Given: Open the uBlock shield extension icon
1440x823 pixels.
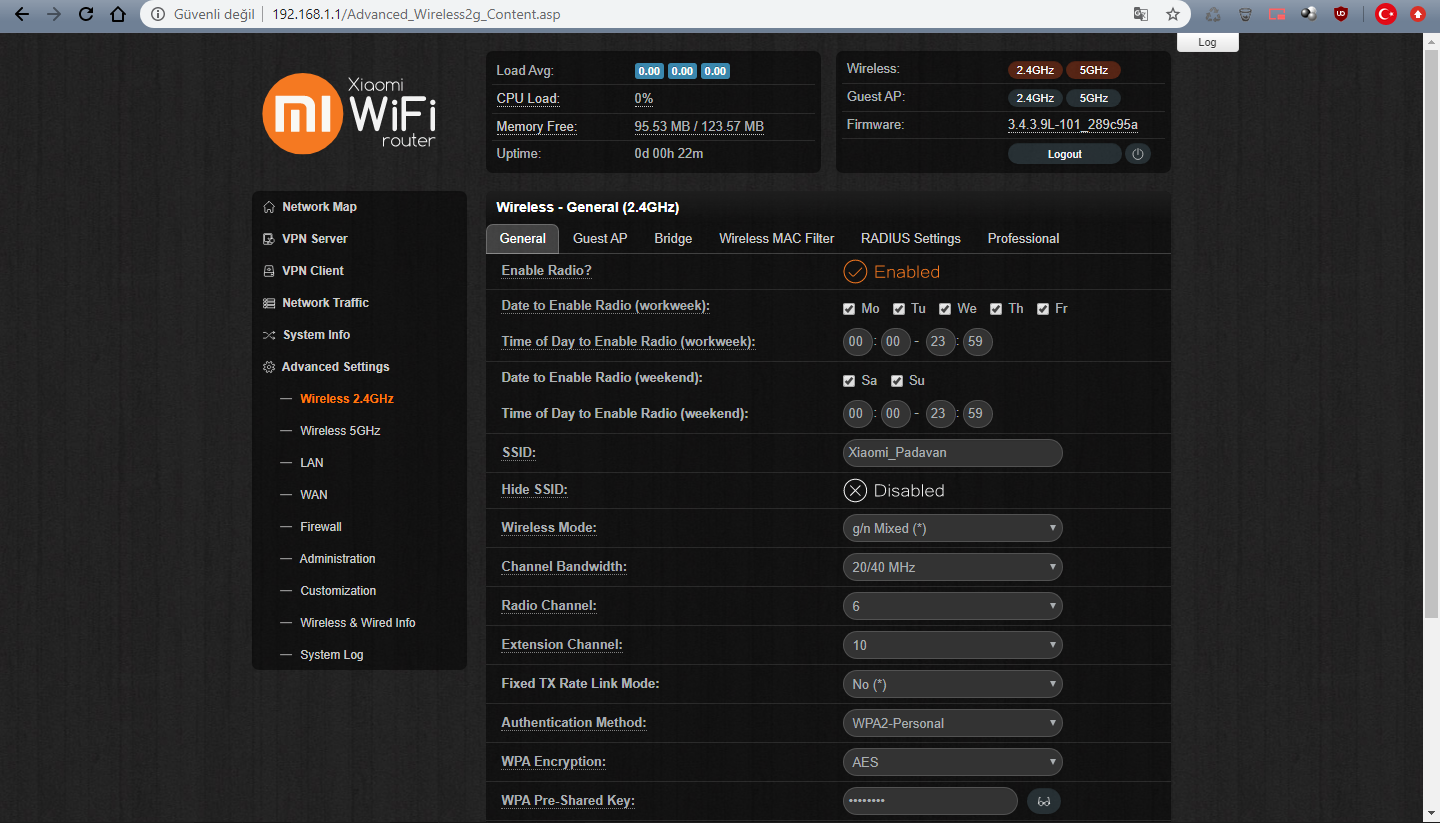Looking at the screenshot, I should pyautogui.click(x=1340, y=14).
